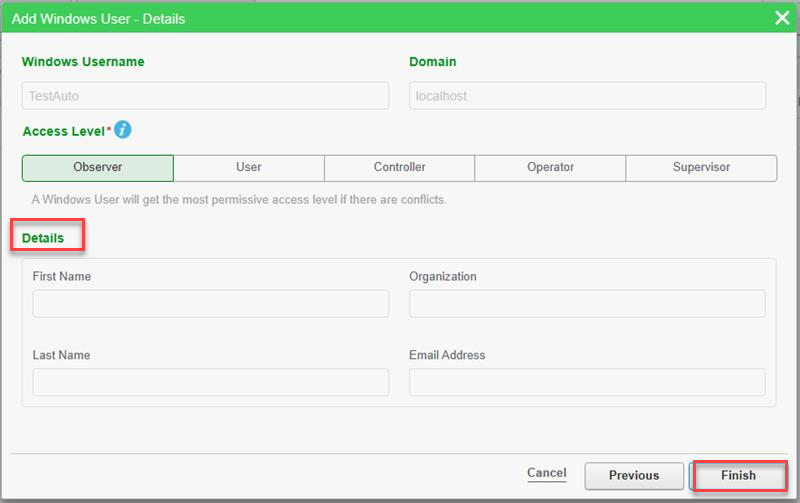The height and width of the screenshot is (503, 800).
Task: Choose the User access level
Action: click(x=249, y=168)
